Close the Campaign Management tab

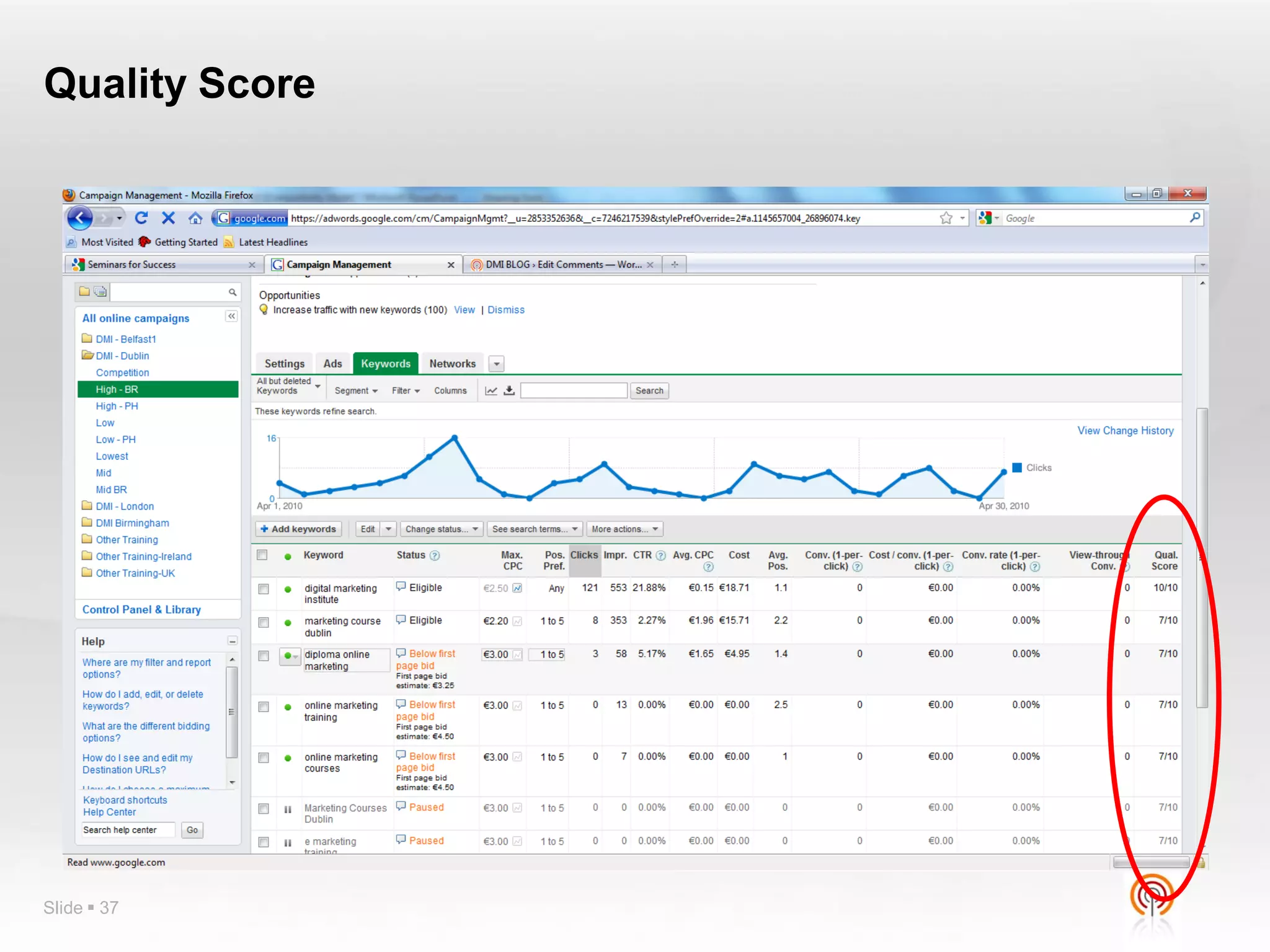click(x=451, y=265)
